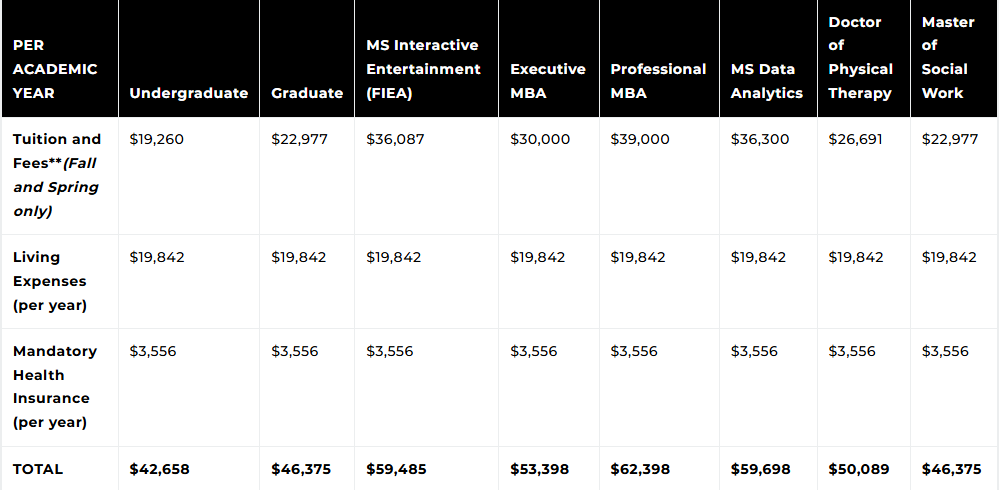Viewport: 1000px width, 490px height.
Task: Click the Executive MBA column header
Action: tap(548, 81)
